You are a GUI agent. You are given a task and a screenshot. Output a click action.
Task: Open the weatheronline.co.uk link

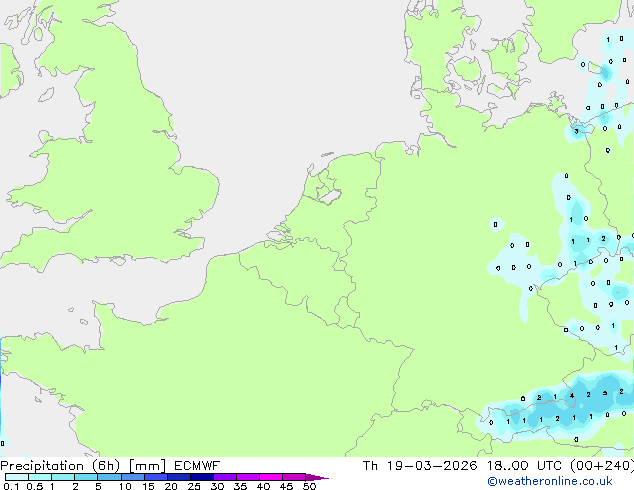pos(550,481)
